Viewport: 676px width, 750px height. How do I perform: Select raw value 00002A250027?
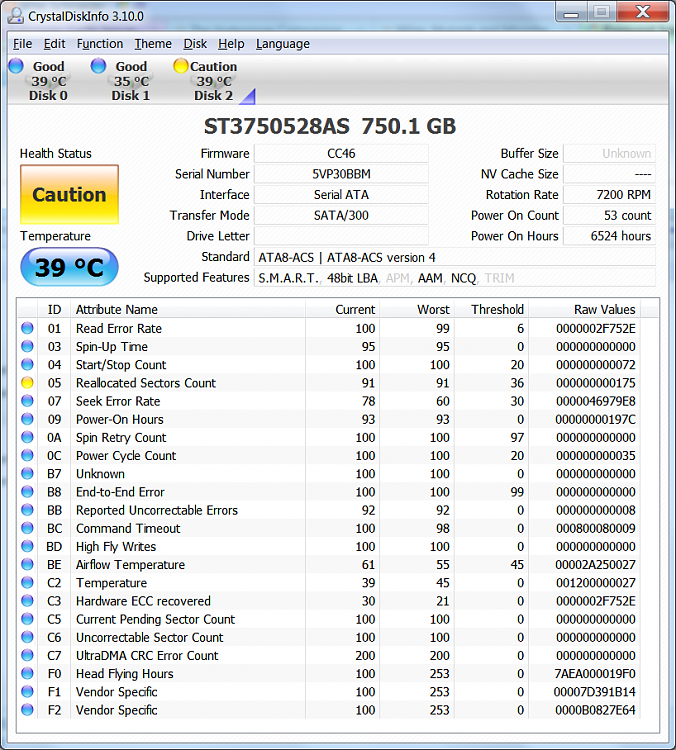595,565
